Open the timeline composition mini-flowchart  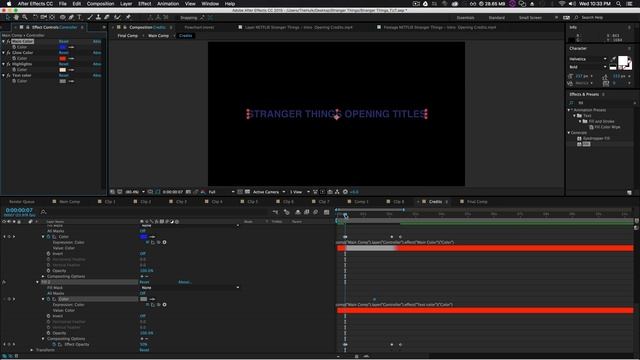pyautogui.click(x=276, y=212)
